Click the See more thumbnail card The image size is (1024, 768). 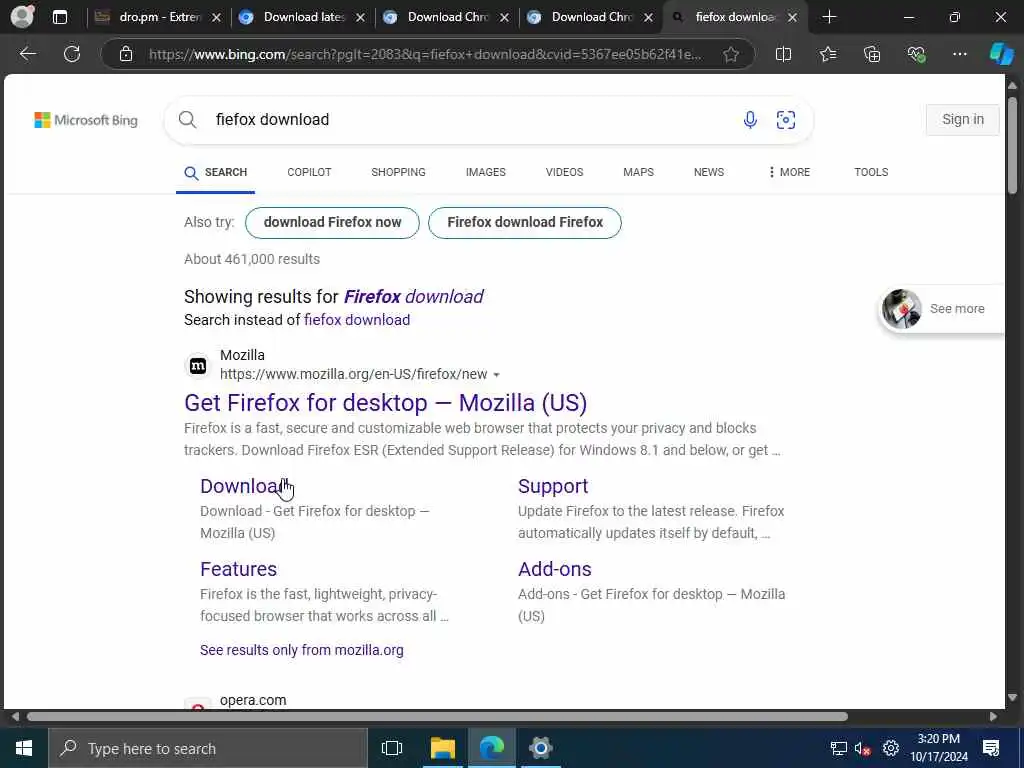click(x=941, y=309)
